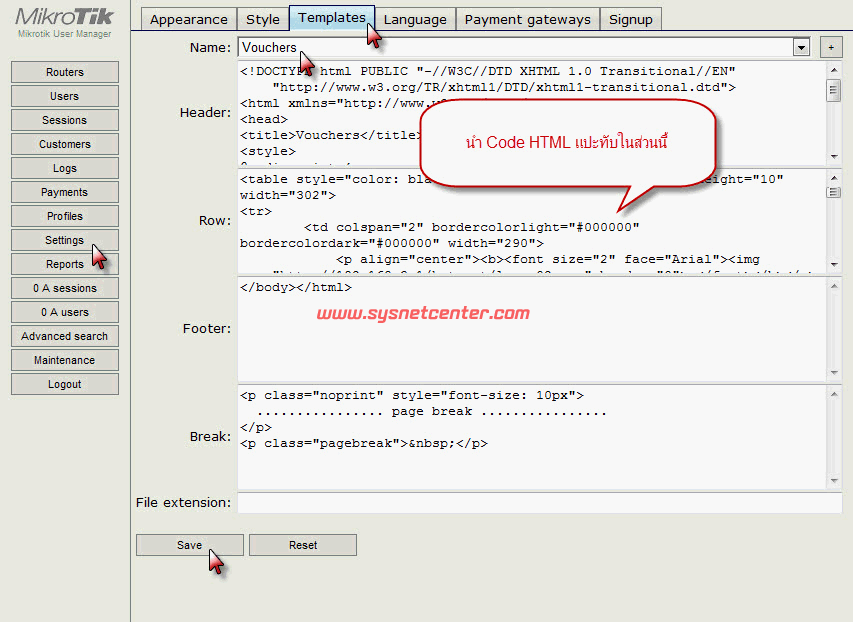View the Logs page

point(65,168)
